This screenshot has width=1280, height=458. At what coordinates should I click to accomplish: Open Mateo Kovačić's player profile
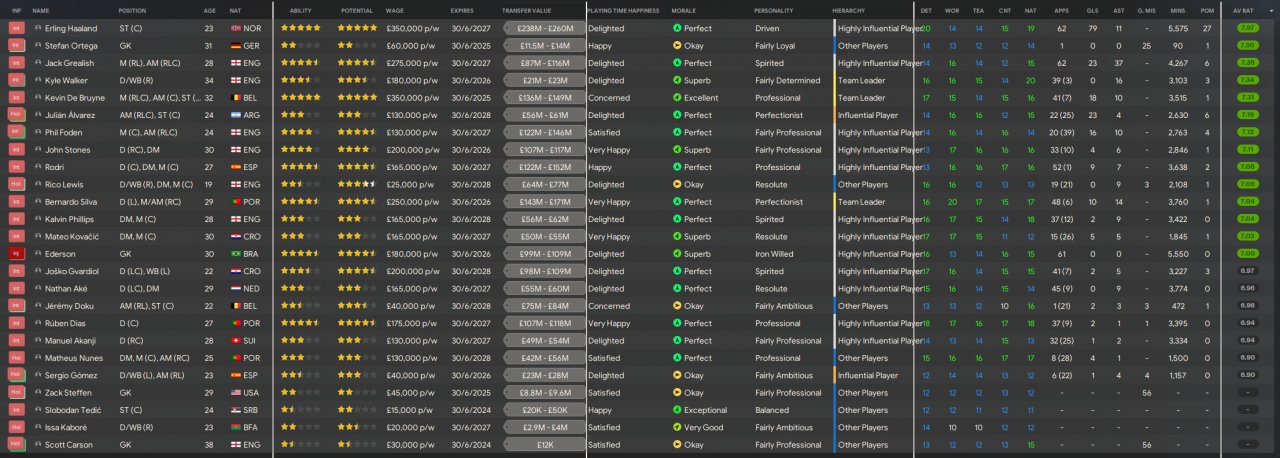tap(73, 236)
